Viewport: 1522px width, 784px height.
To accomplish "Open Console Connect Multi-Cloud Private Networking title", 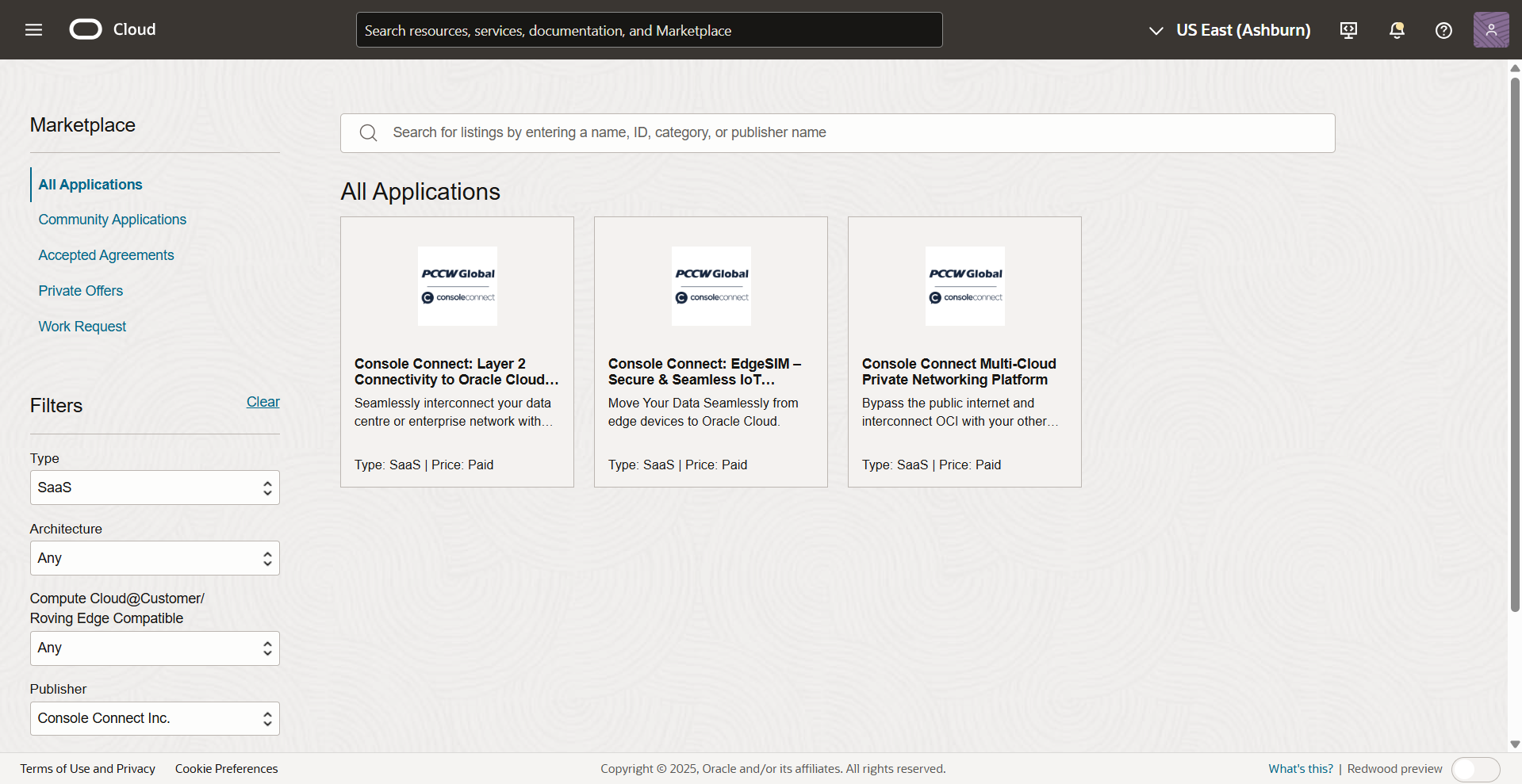I will pyautogui.click(x=959, y=372).
